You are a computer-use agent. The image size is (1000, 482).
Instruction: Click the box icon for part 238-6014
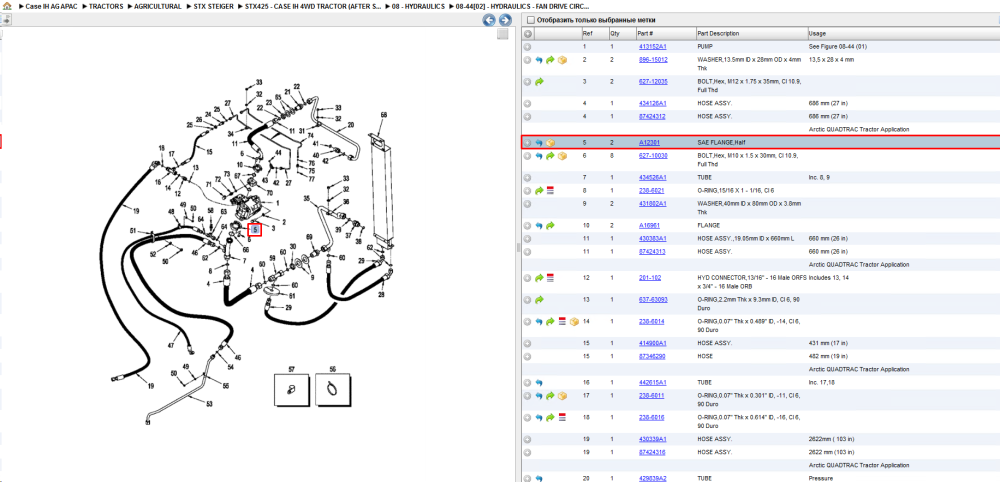(x=573, y=321)
